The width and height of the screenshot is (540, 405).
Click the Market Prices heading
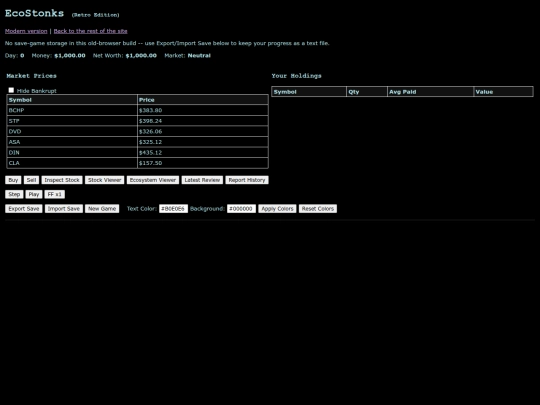point(31,76)
